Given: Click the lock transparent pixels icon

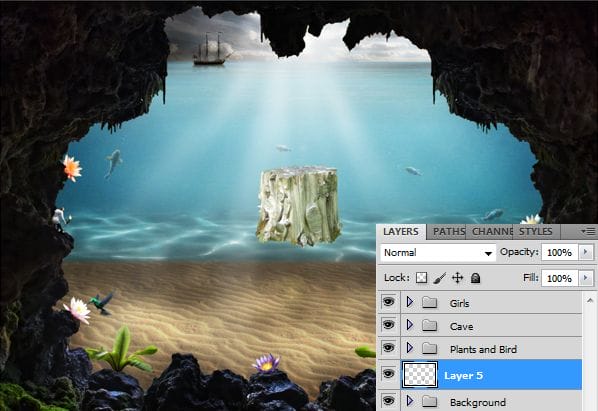Looking at the screenshot, I should click(421, 278).
